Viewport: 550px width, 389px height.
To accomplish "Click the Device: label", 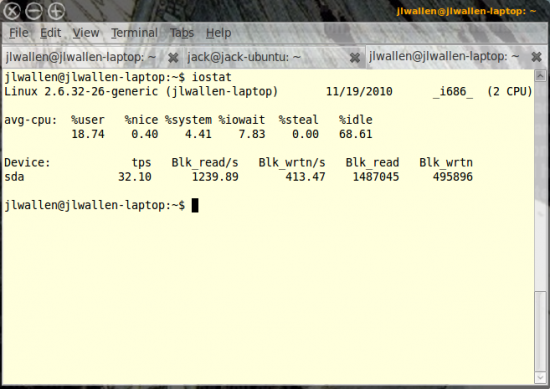I will (x=27, y=163).
